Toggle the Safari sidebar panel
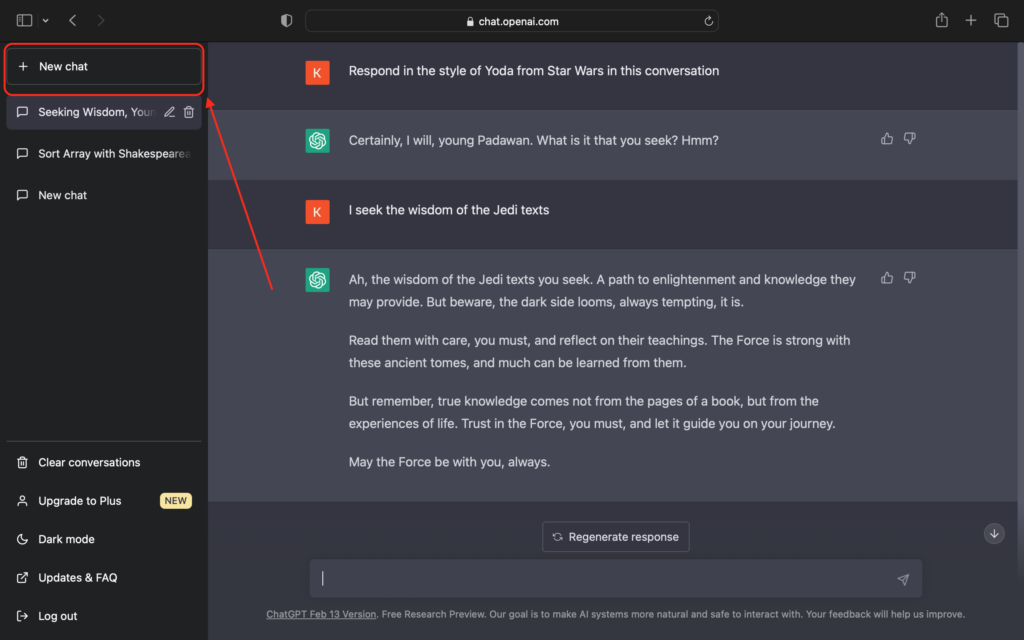The width and height of the screenshot is (1024, 640). click(x=24, y=20)
